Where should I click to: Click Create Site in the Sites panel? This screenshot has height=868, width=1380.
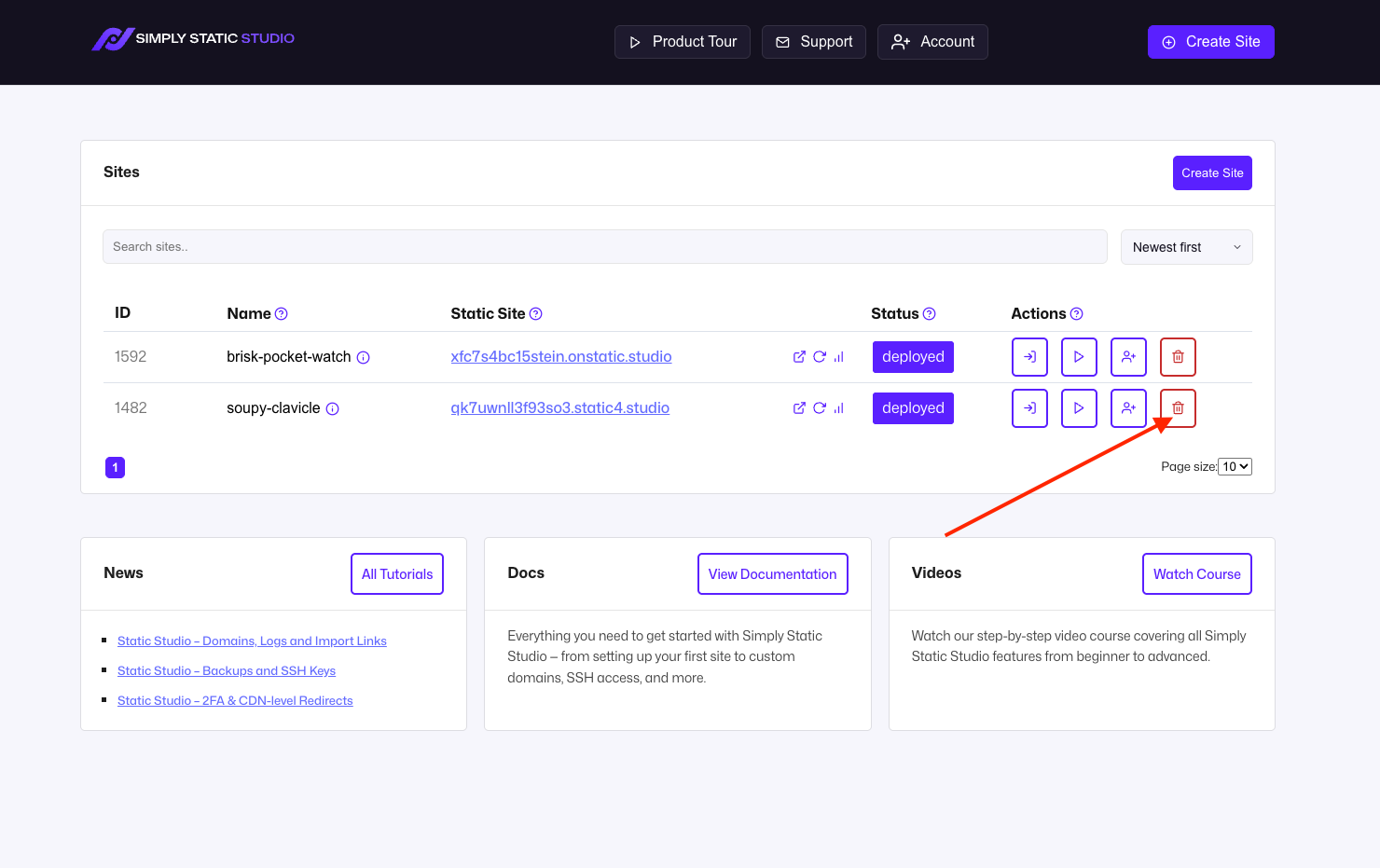1212,173
